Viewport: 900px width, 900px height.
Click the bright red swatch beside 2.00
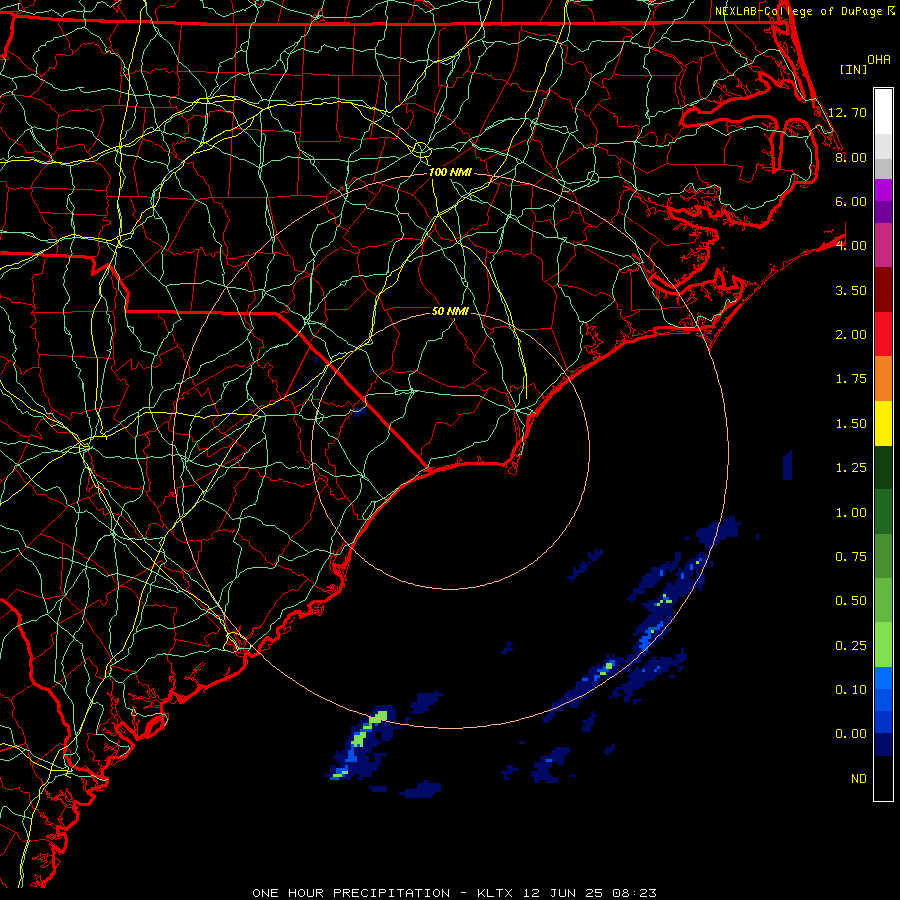coord(883,334)
